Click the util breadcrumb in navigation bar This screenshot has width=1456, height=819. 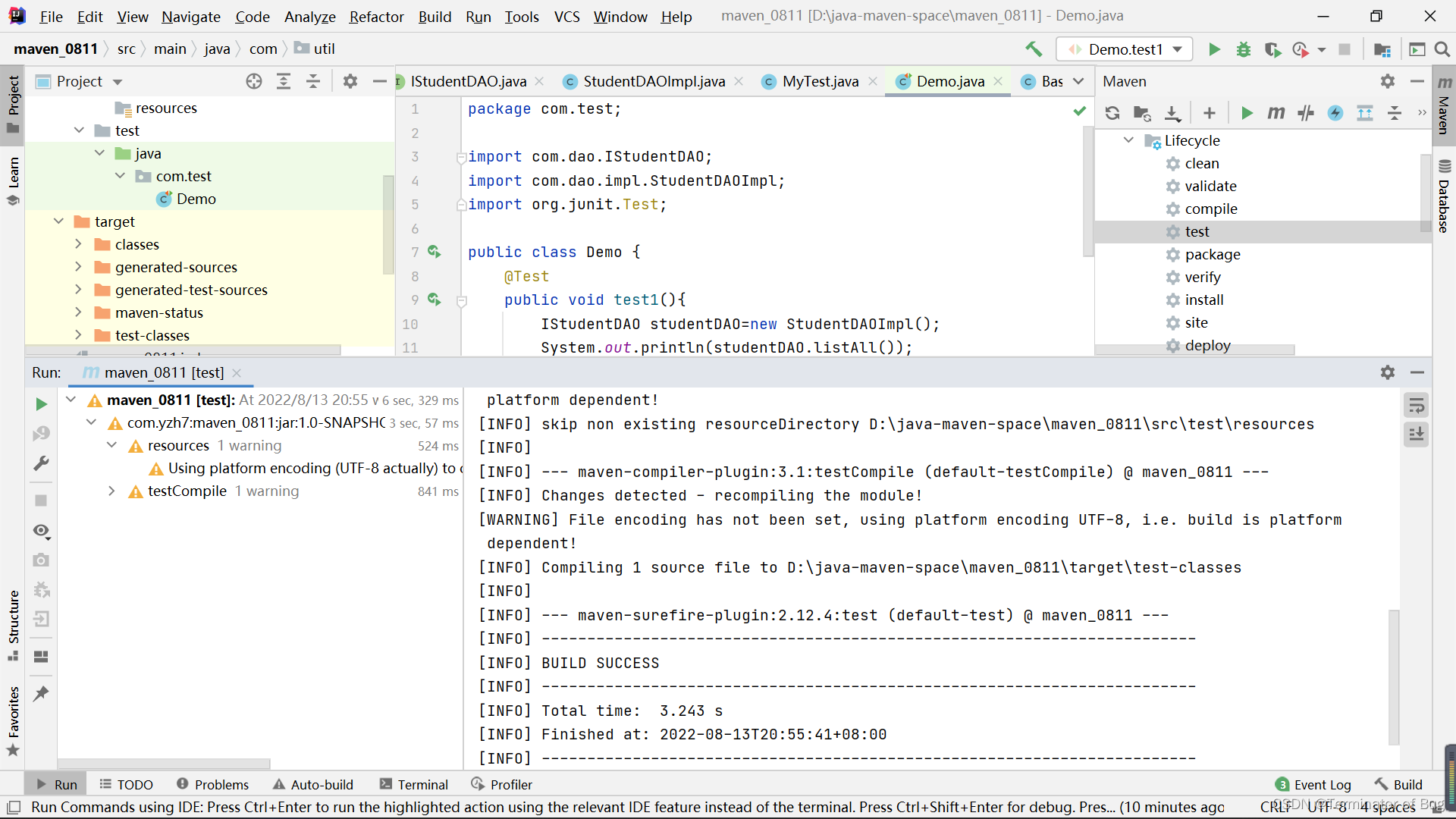(x=315, y=49)
